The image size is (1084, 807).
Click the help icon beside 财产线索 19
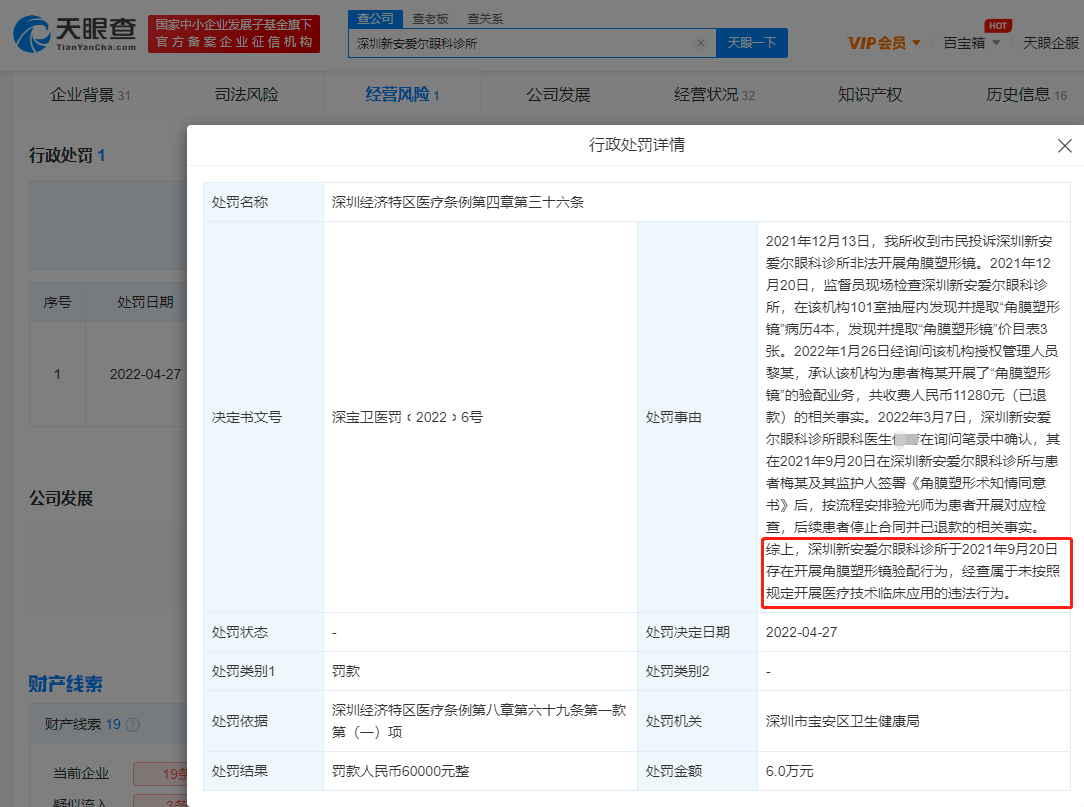pos(133,725)
